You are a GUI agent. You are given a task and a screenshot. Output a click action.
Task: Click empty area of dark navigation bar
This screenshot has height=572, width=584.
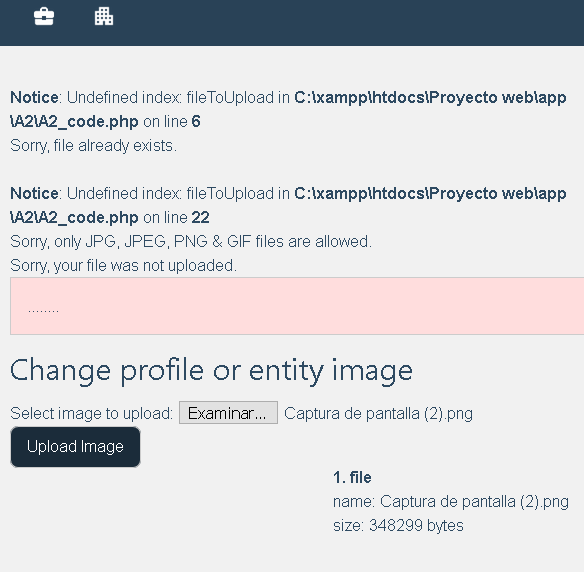[x=335, y=22]
